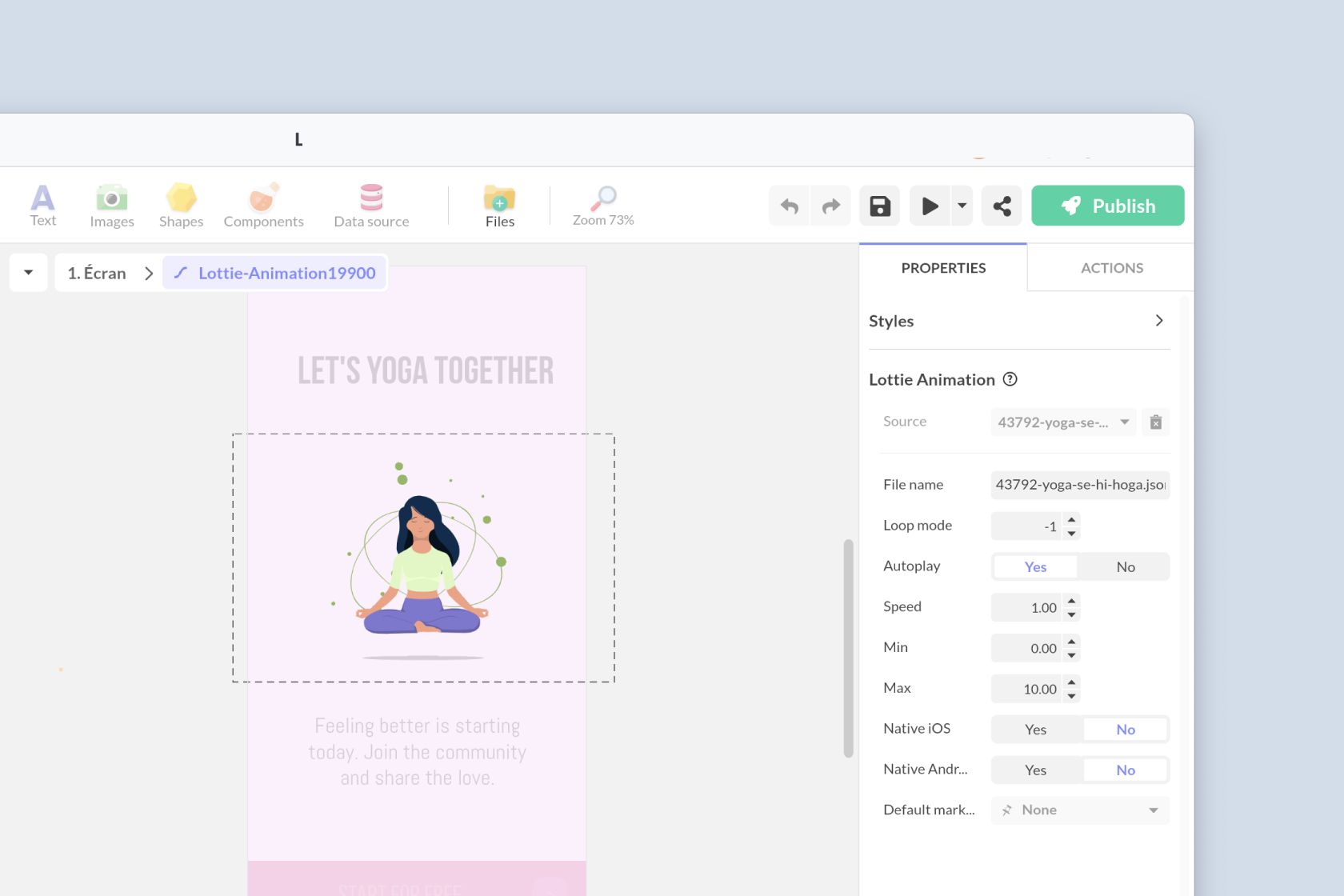Screen dimensions: 1344x896
Task: Switch to the ACTIONS tab
Action: pyautogui.click(x=1111, y=267)
